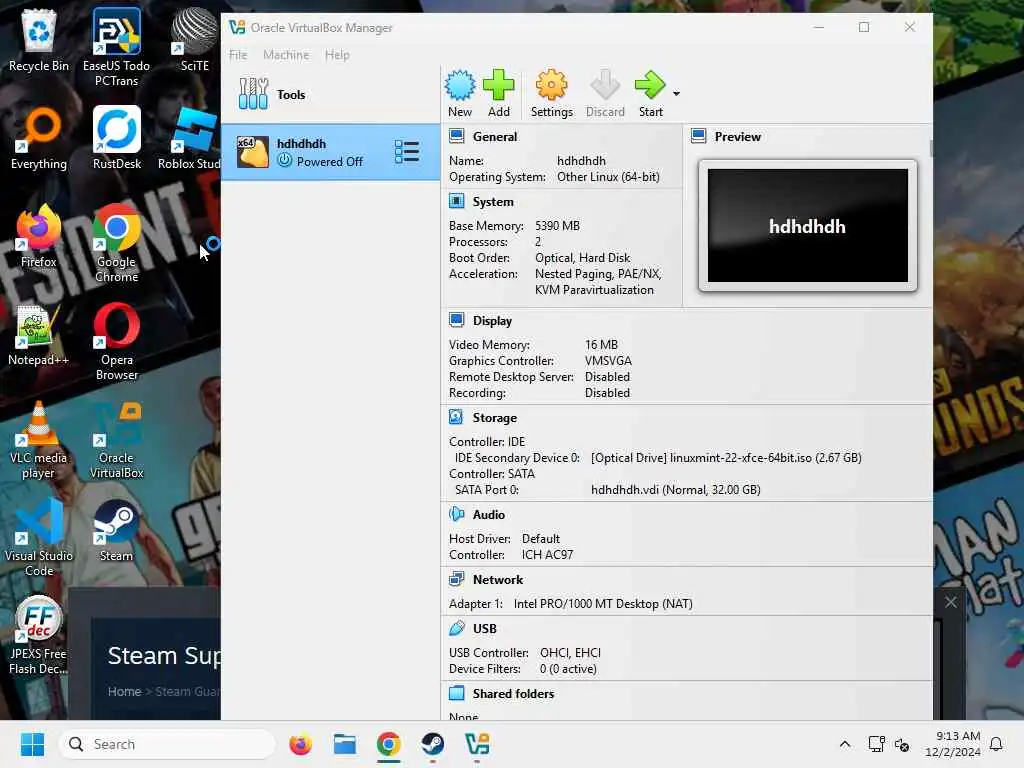This screenshot has height=768, width=1024.
Task: Click the Shared folders section header
Action: pyautogui.click(x=513, y=694)
